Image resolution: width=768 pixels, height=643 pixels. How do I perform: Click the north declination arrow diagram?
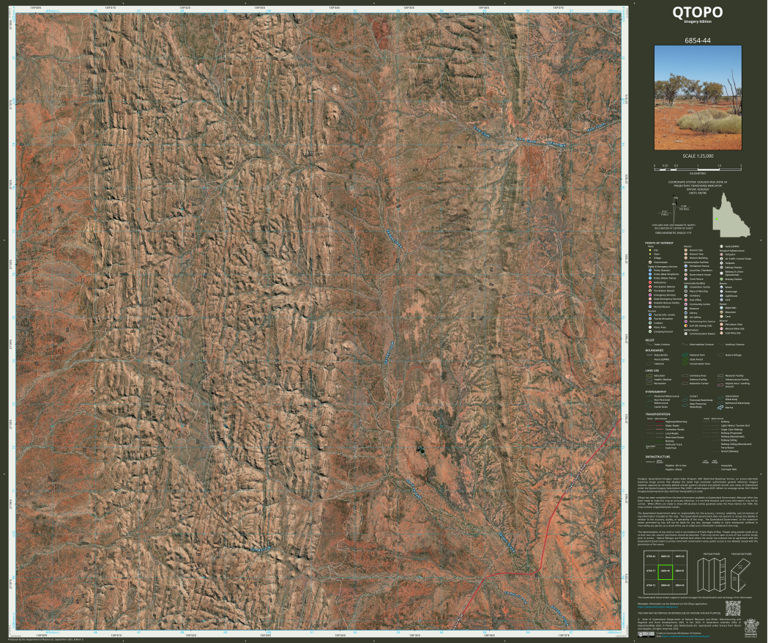pyautogui.click(x=675, y=209)
